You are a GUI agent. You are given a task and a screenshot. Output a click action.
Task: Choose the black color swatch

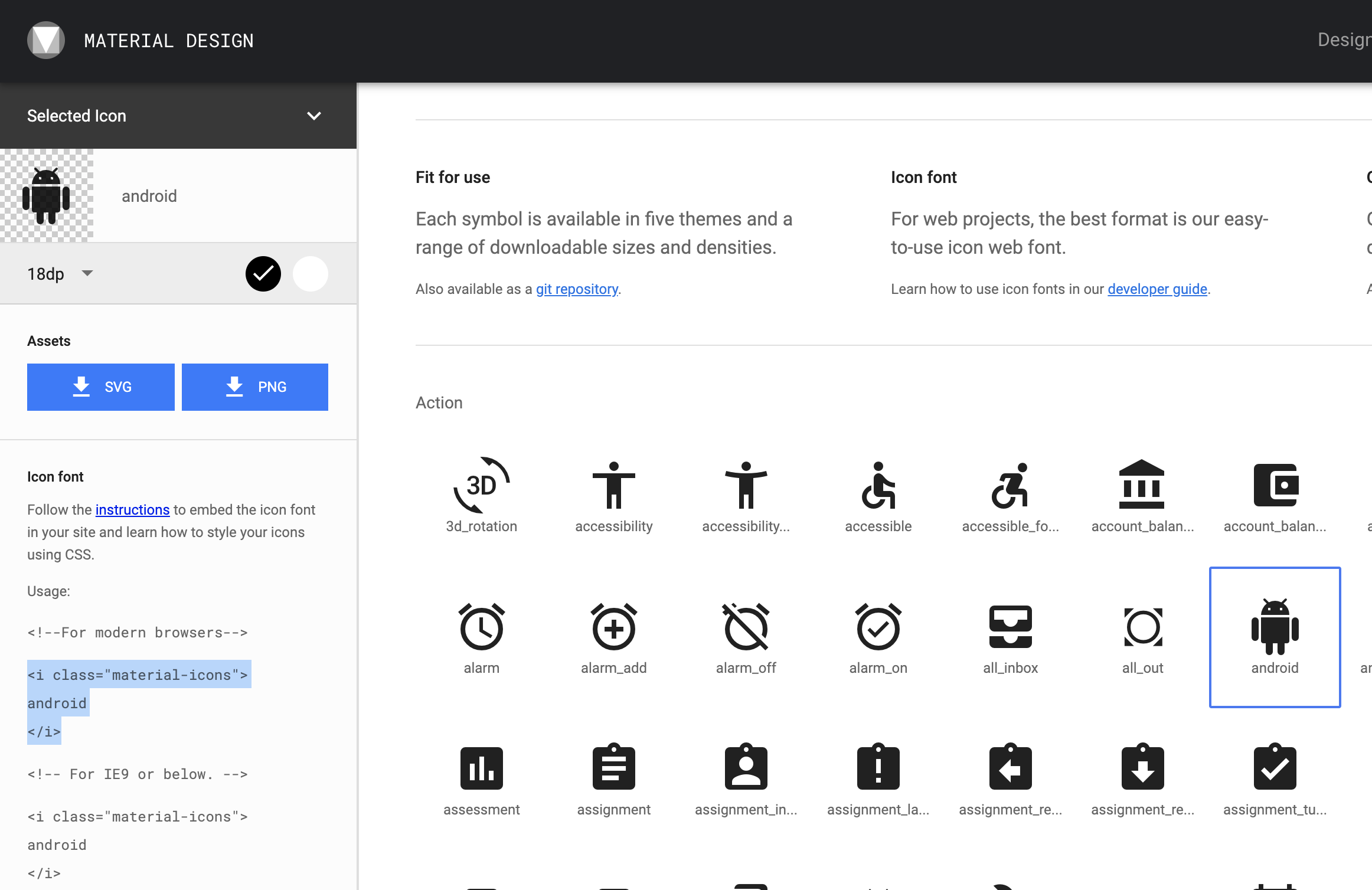tap(263, 274)
